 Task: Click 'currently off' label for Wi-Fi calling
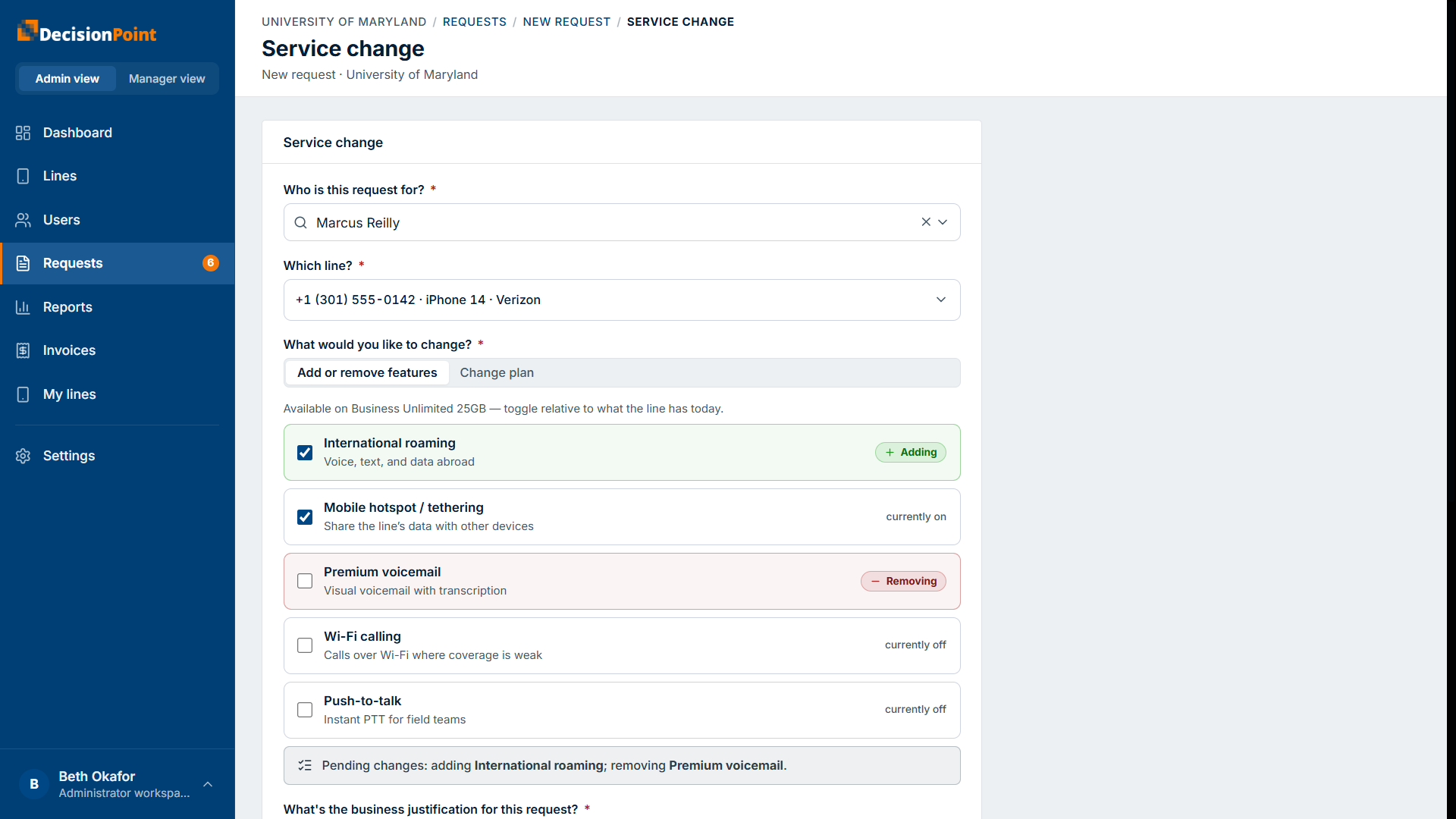(x=915, y=645)
